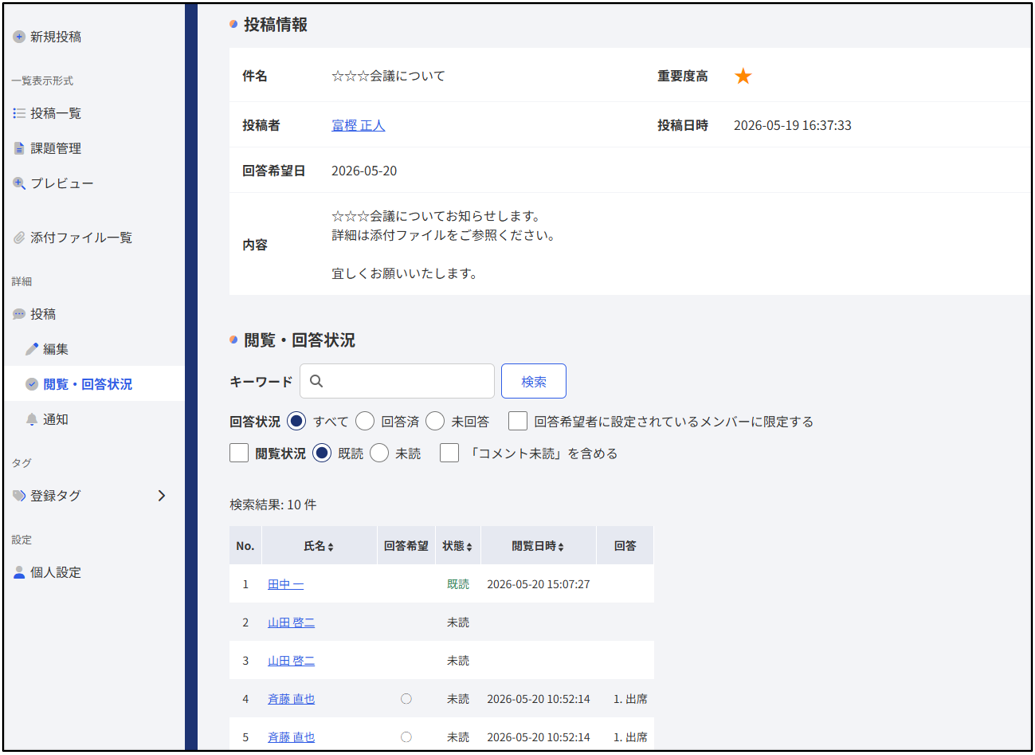This screenshot has width=1035, height=755.
Task: Enable the 閲覧状況 filter checkbox
Action: click(x=239, y=453)
